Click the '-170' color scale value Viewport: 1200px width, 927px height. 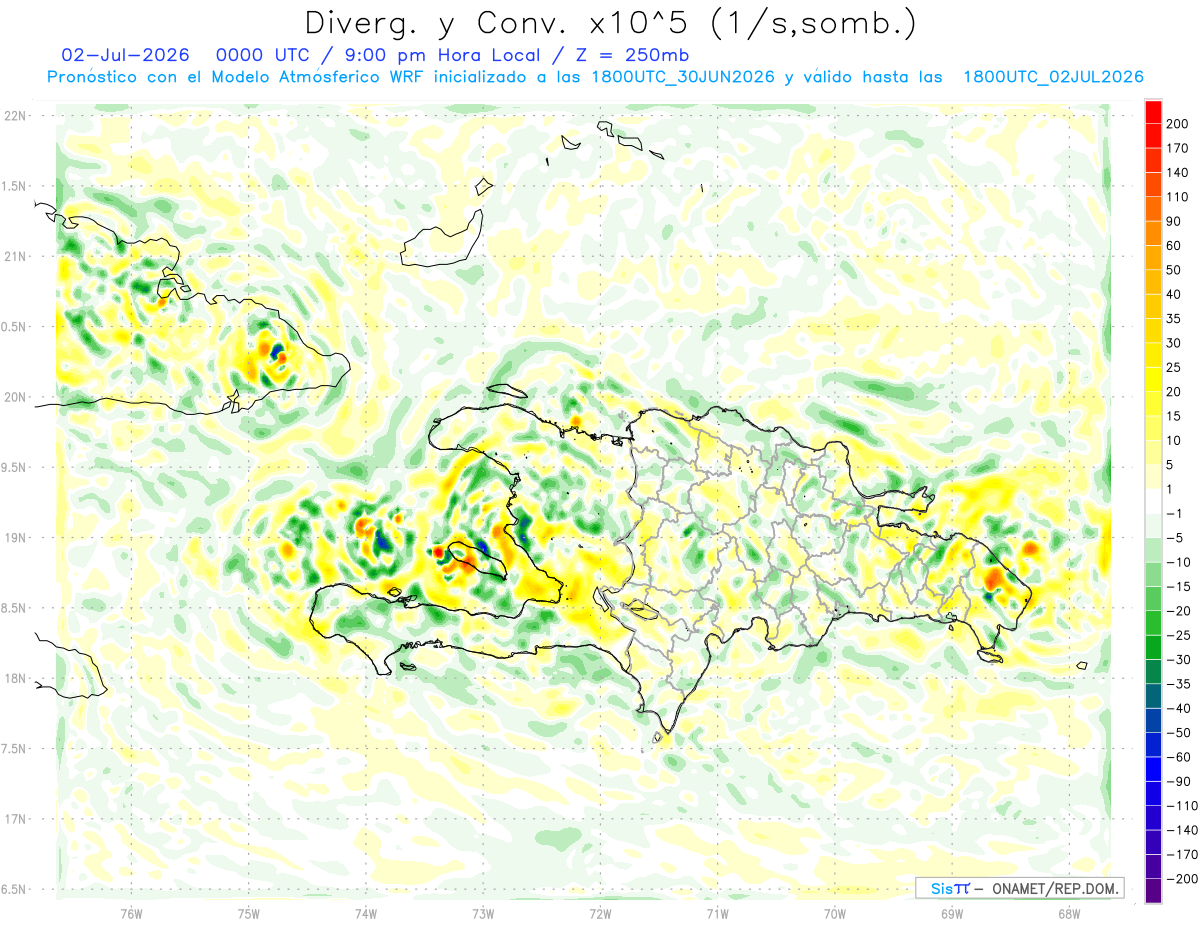tap(1183, 854)
